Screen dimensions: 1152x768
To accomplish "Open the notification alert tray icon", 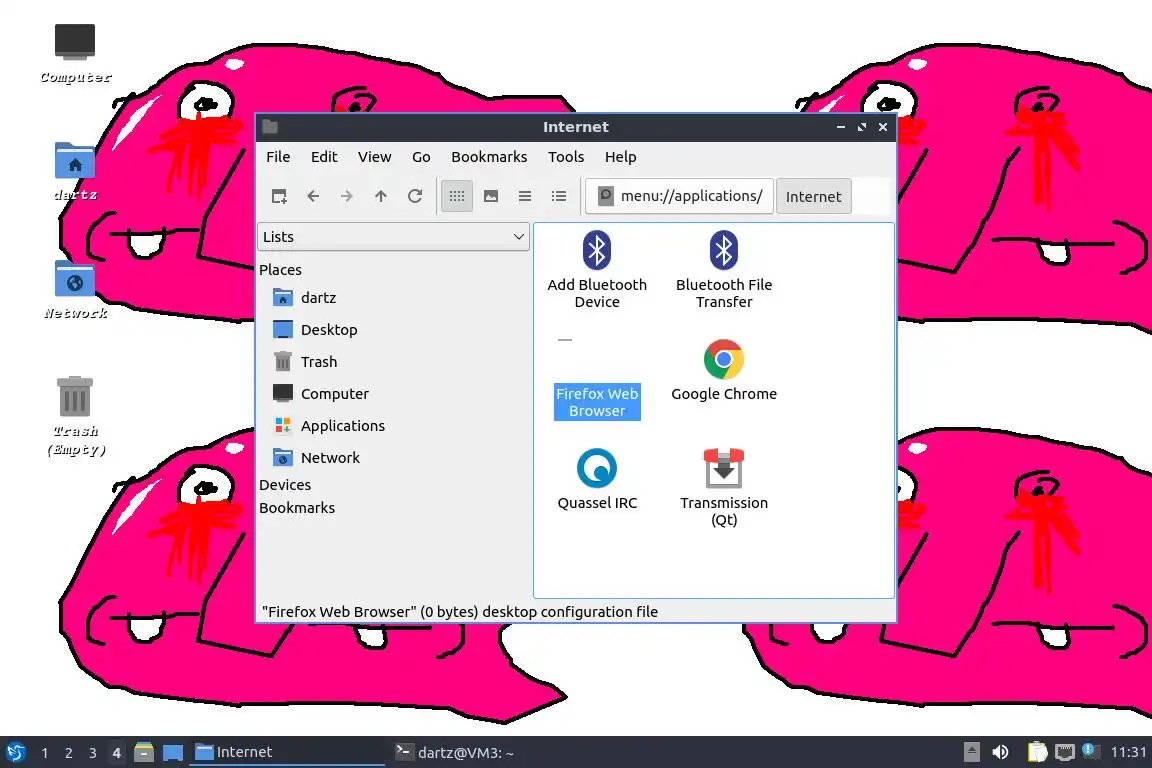I will [1091, 751].
